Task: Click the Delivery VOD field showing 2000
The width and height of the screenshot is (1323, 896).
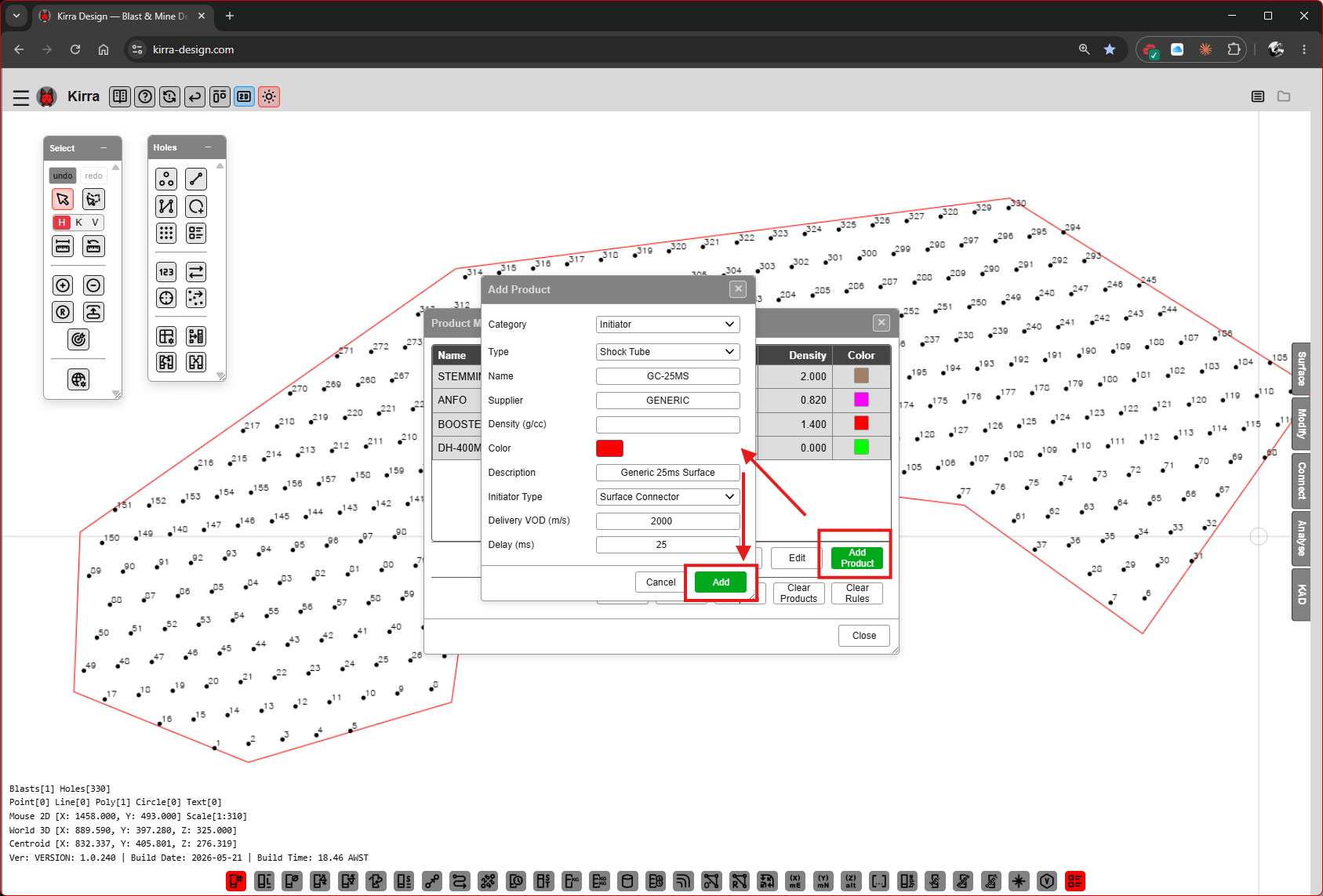Action: (667, 521)
